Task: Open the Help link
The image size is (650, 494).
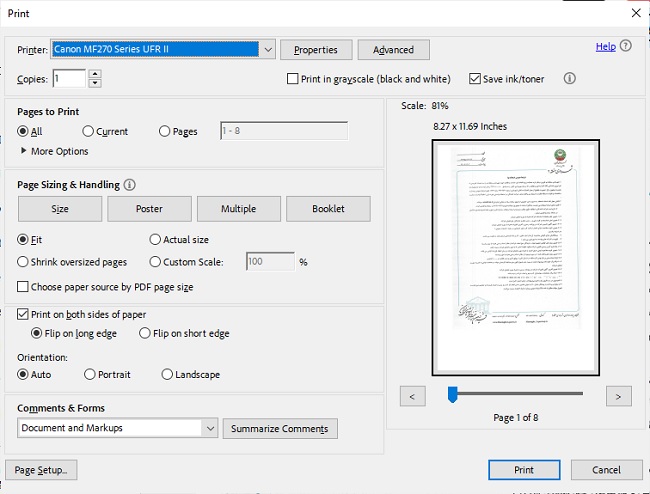Action: (x=605, y=46)
